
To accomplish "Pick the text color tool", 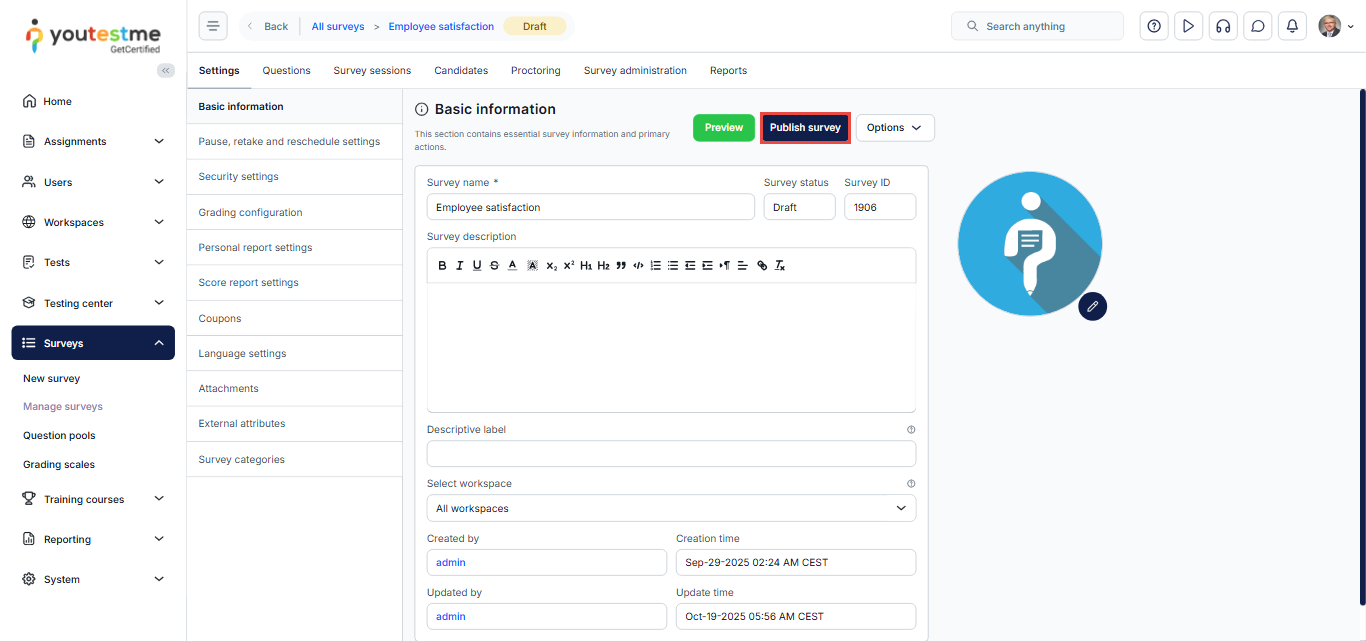I will (512, 265).
